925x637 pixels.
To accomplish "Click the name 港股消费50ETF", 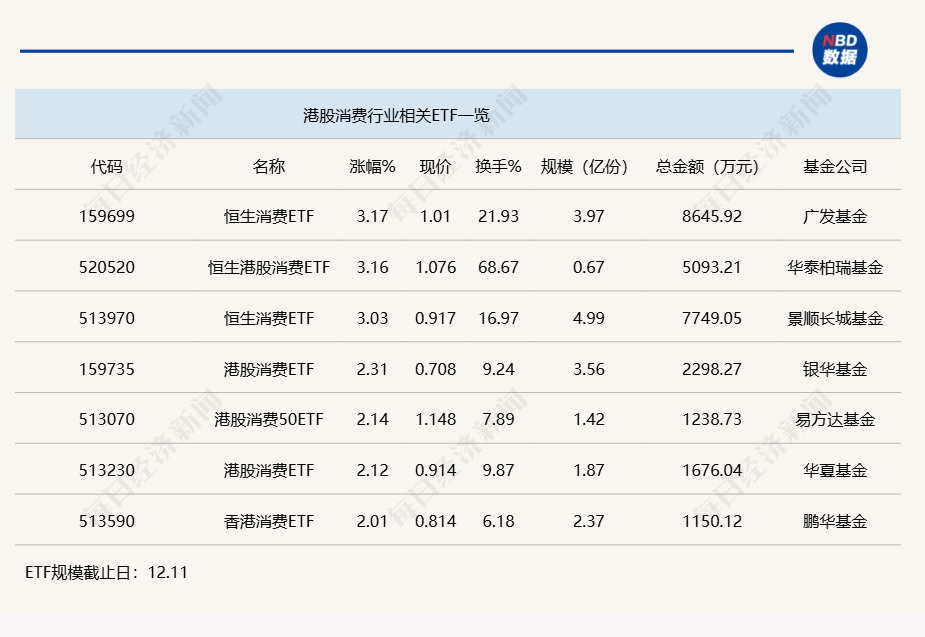I will 269,419.
